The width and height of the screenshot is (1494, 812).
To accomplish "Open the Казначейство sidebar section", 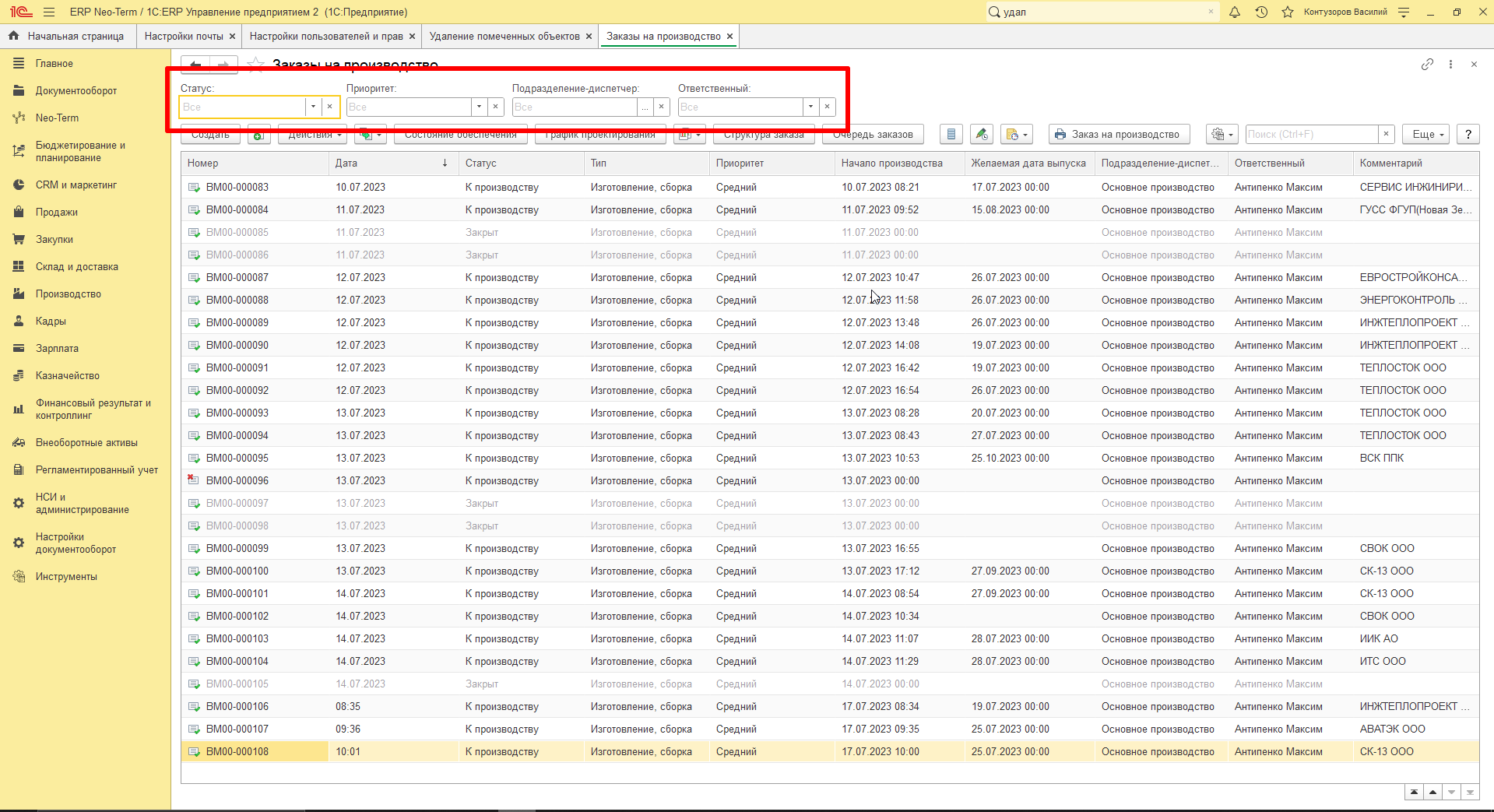I will point(68,375).
